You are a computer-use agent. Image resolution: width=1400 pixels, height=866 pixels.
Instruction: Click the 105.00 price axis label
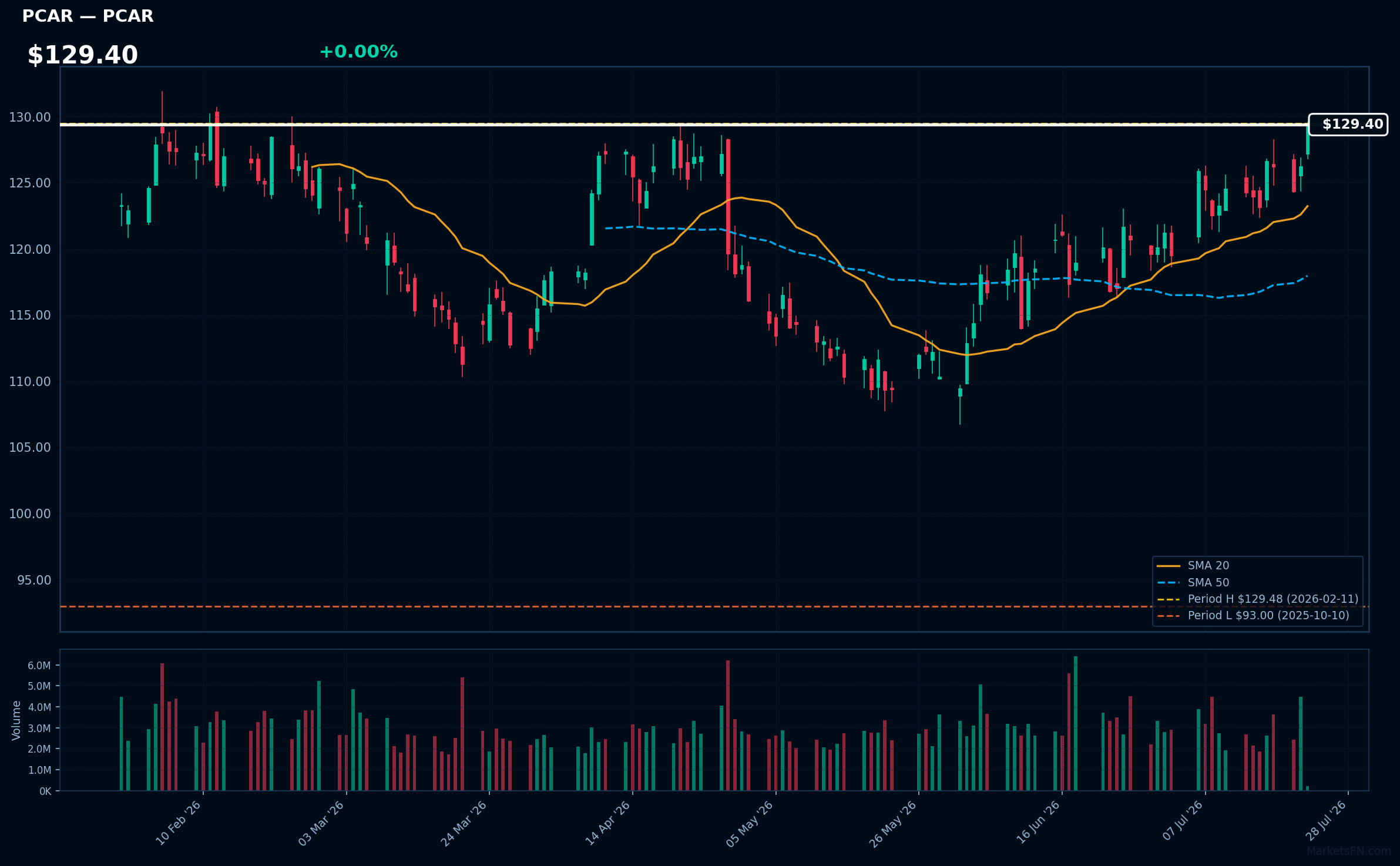pos(30,448)
